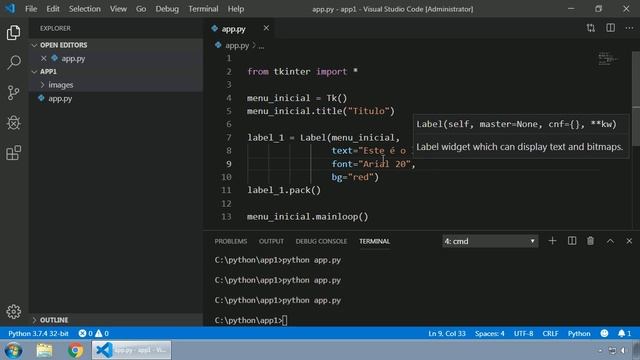Screen dimensions: 640x360
Task: Click app.py in the editor breadcrumb
Action: click(237, 46)
